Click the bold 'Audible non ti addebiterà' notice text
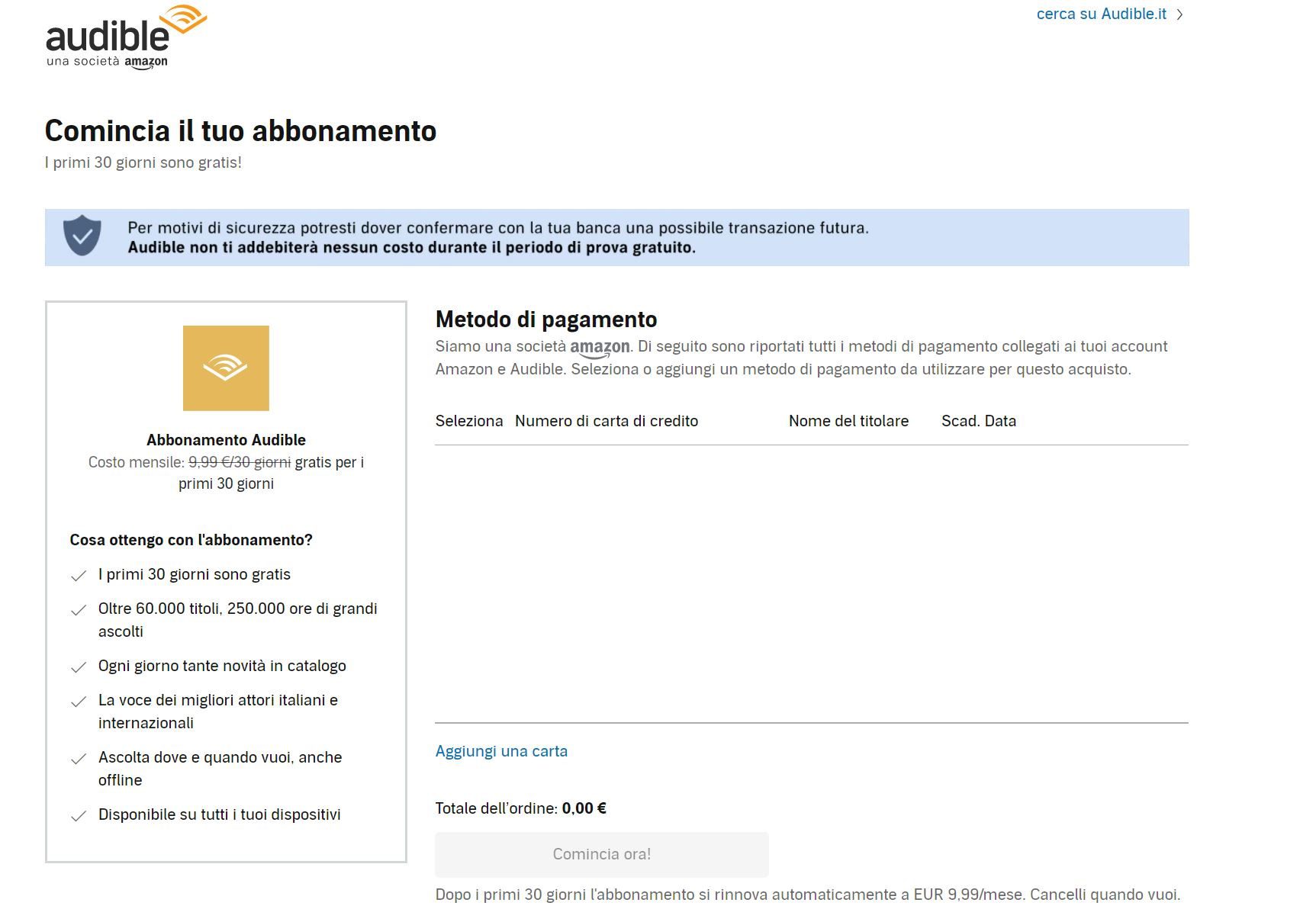Screen dimensions: 1316x909 coord(411,247)
